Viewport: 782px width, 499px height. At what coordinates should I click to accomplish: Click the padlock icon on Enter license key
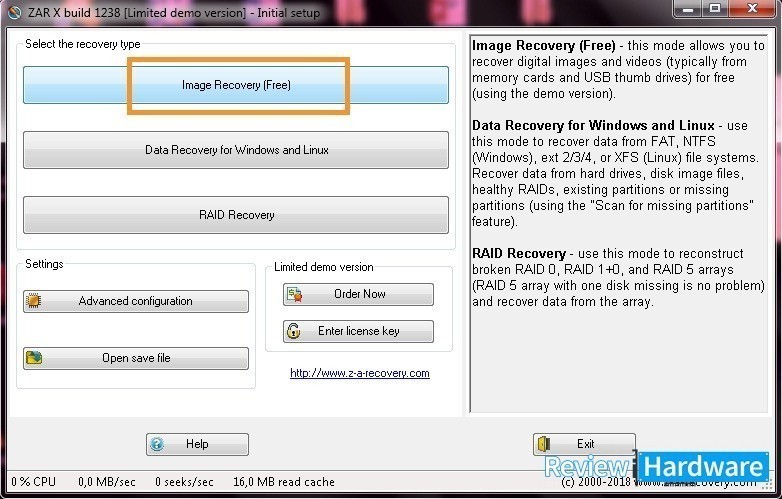[293, 331]
